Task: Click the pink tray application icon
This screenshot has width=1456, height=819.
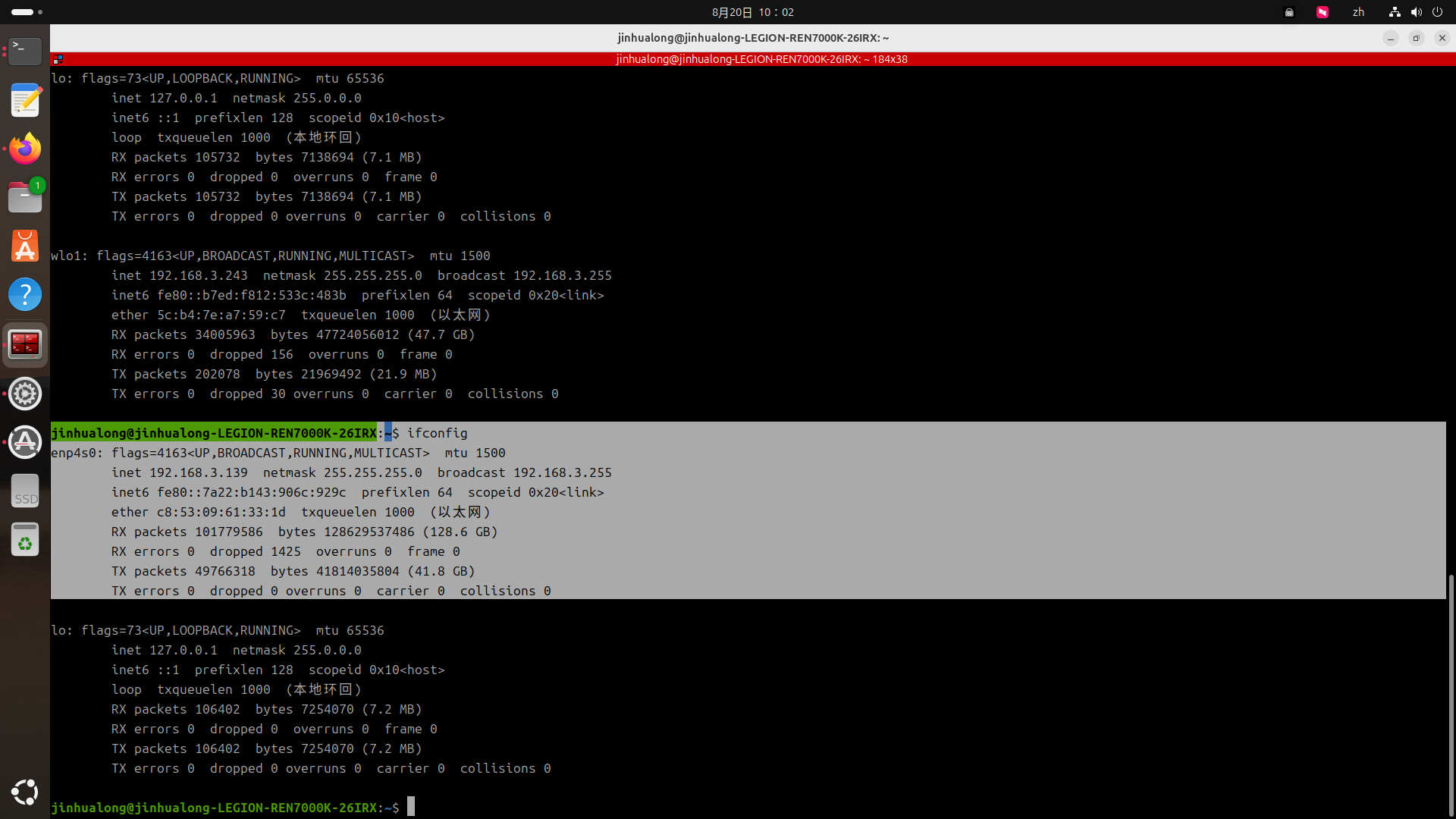Action: coord(1323,12)
